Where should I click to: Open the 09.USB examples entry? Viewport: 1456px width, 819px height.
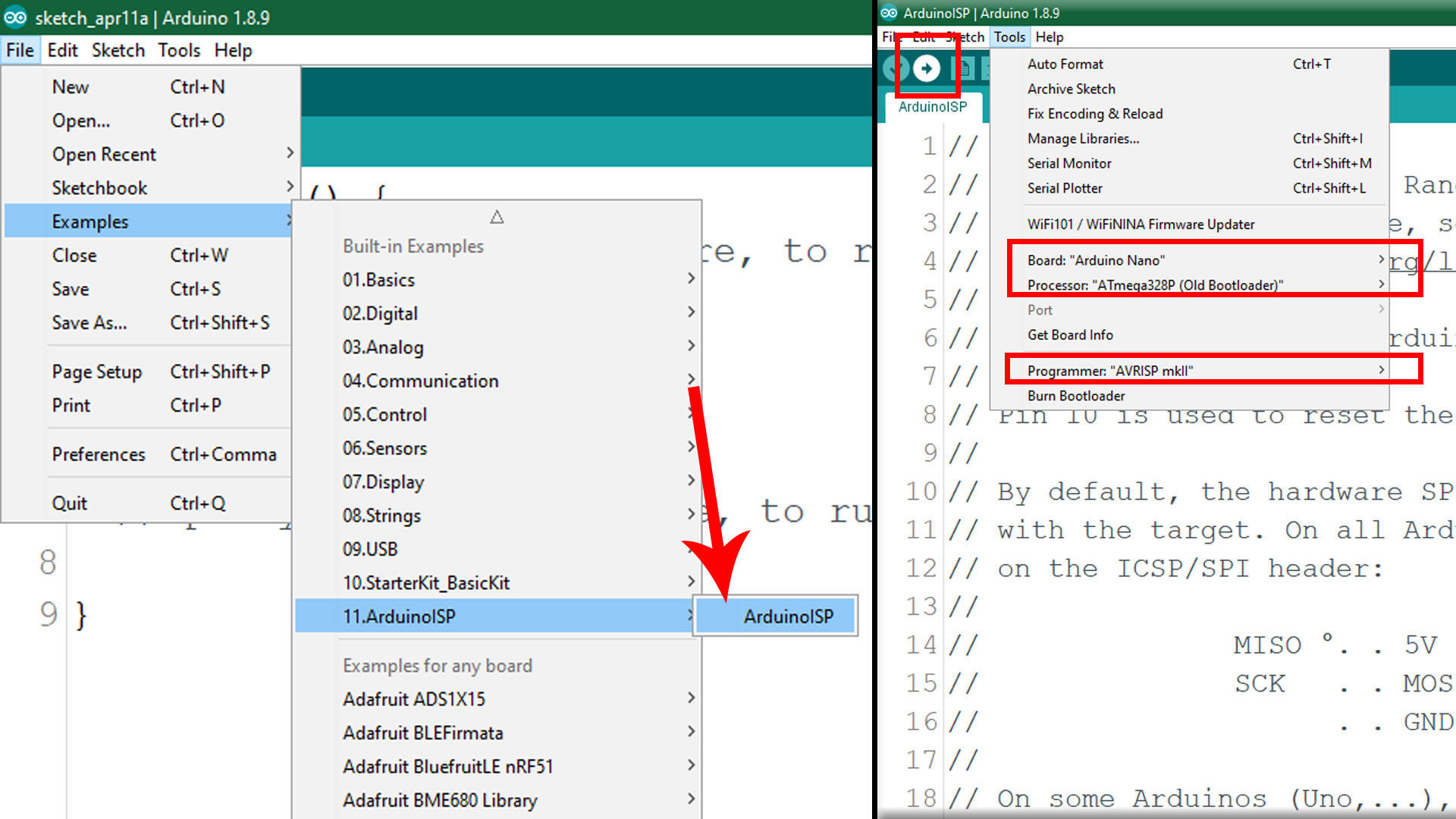pos(497,549)
